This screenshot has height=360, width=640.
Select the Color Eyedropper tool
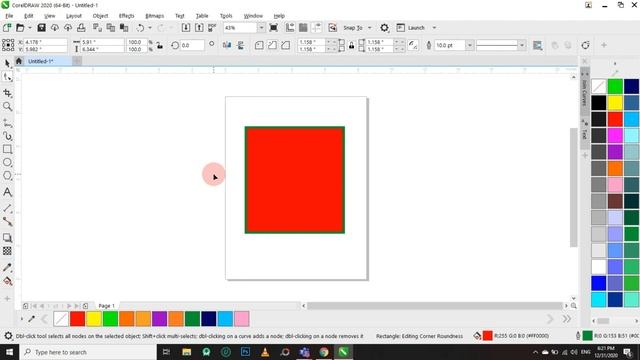7,267
